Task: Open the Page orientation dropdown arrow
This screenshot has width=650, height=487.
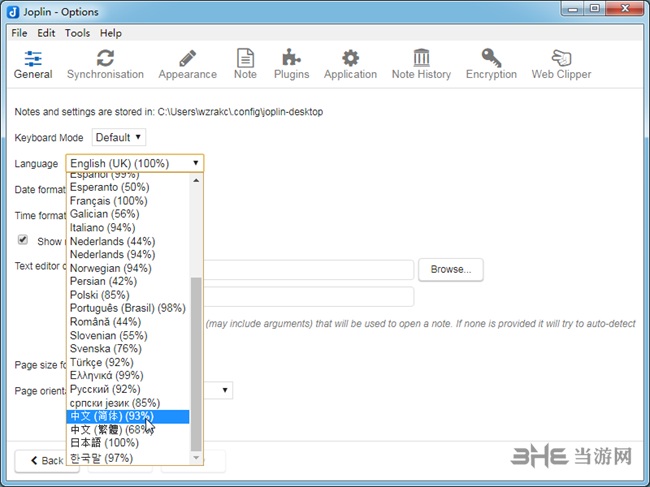Action: click(x=225, y=390)
